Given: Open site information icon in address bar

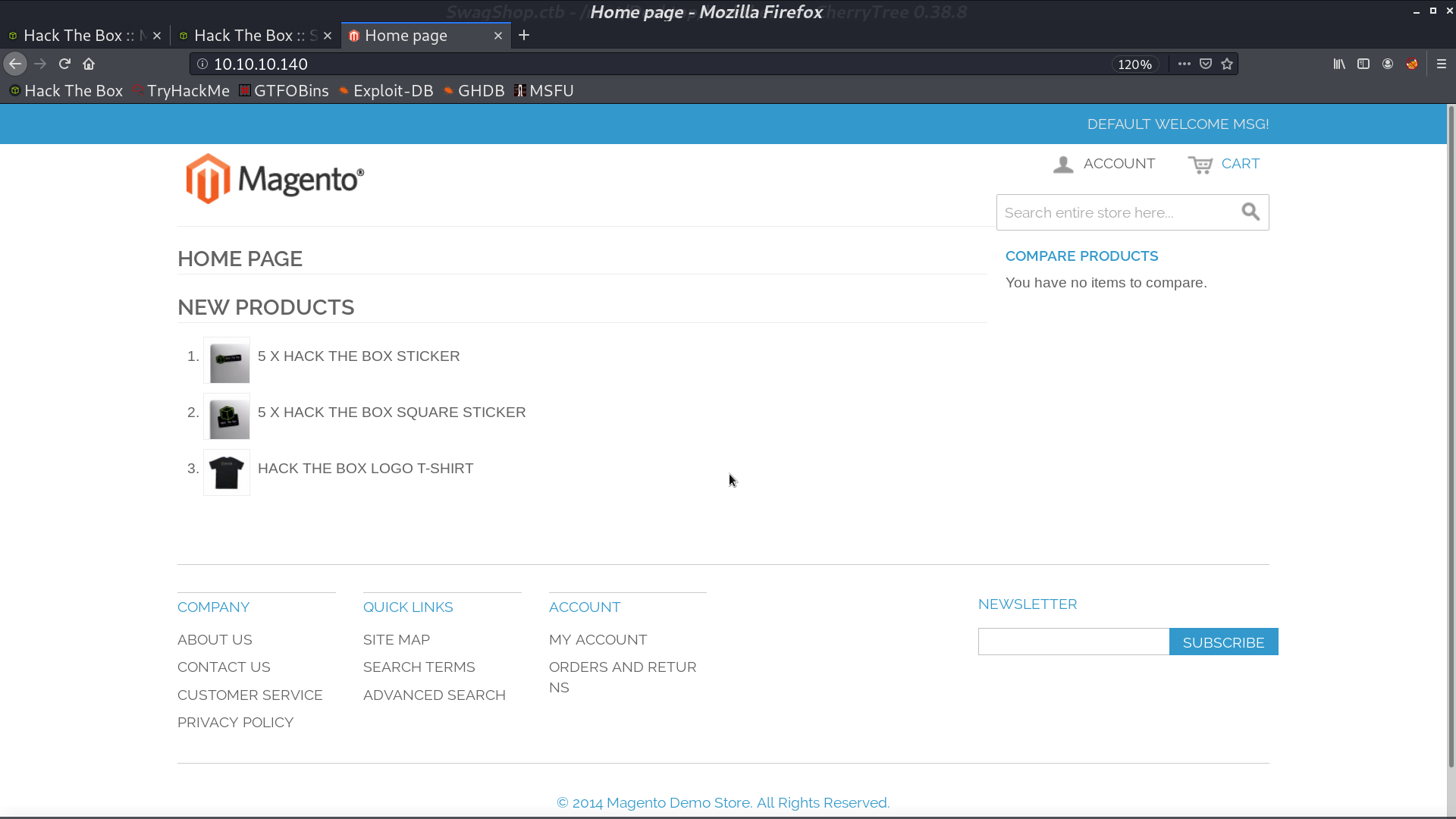Looking at the screenshot, I should (x=202, y=64).
